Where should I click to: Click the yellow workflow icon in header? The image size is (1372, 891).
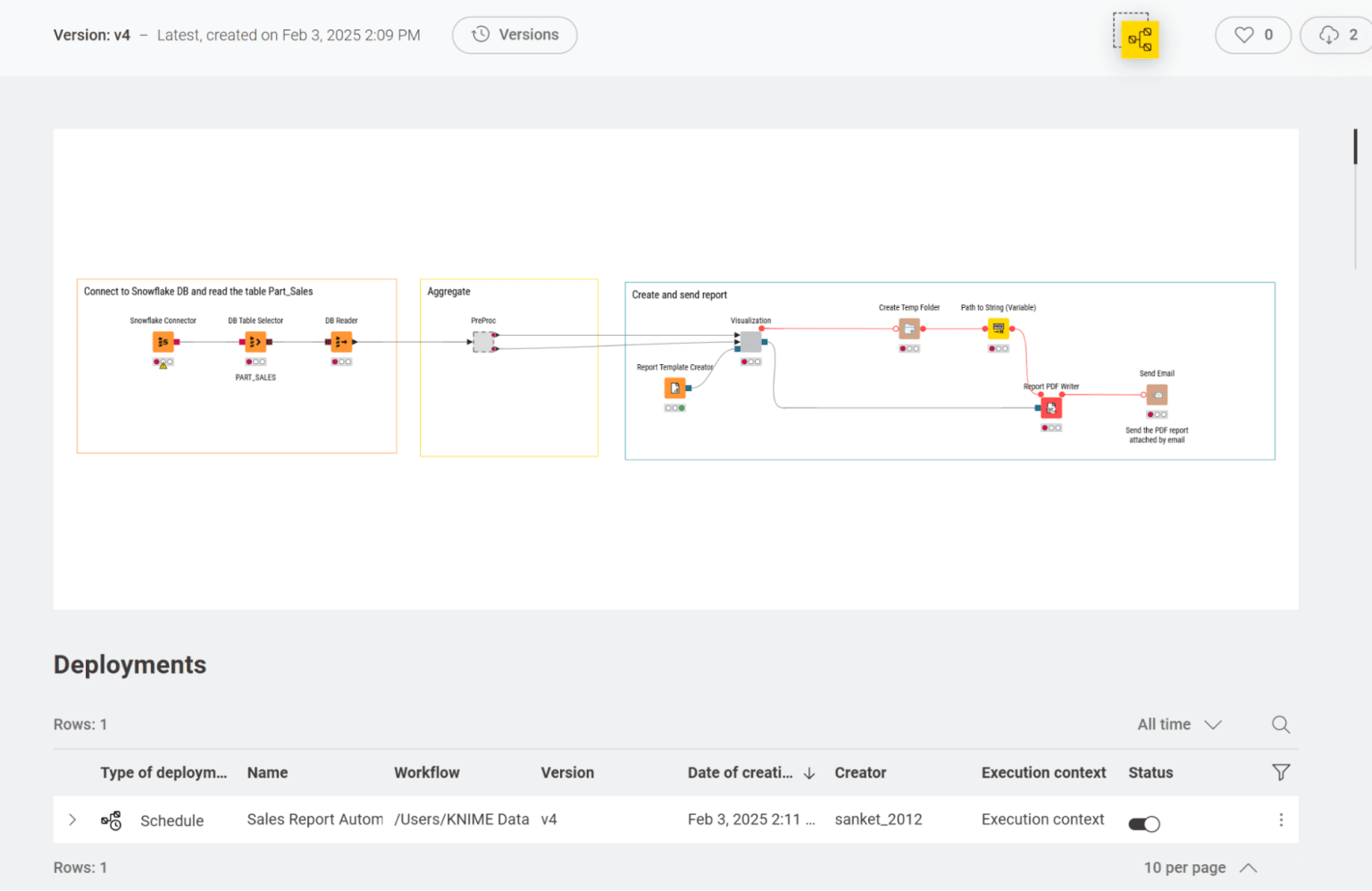click(1140, 39)
